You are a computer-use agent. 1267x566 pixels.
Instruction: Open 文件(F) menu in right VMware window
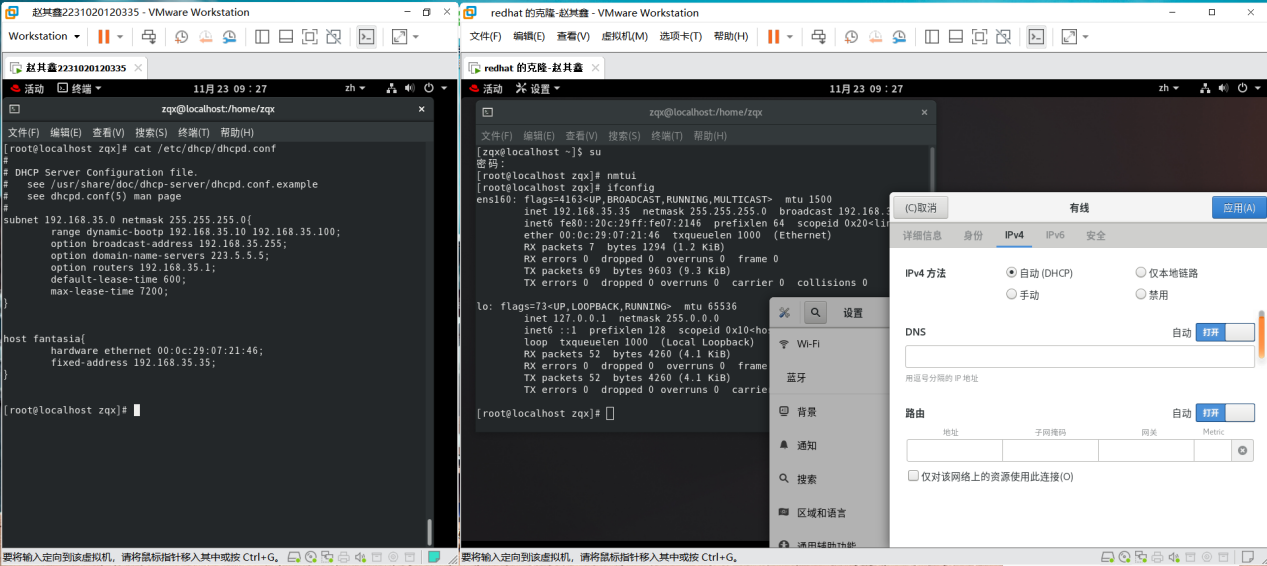[486, 36]
